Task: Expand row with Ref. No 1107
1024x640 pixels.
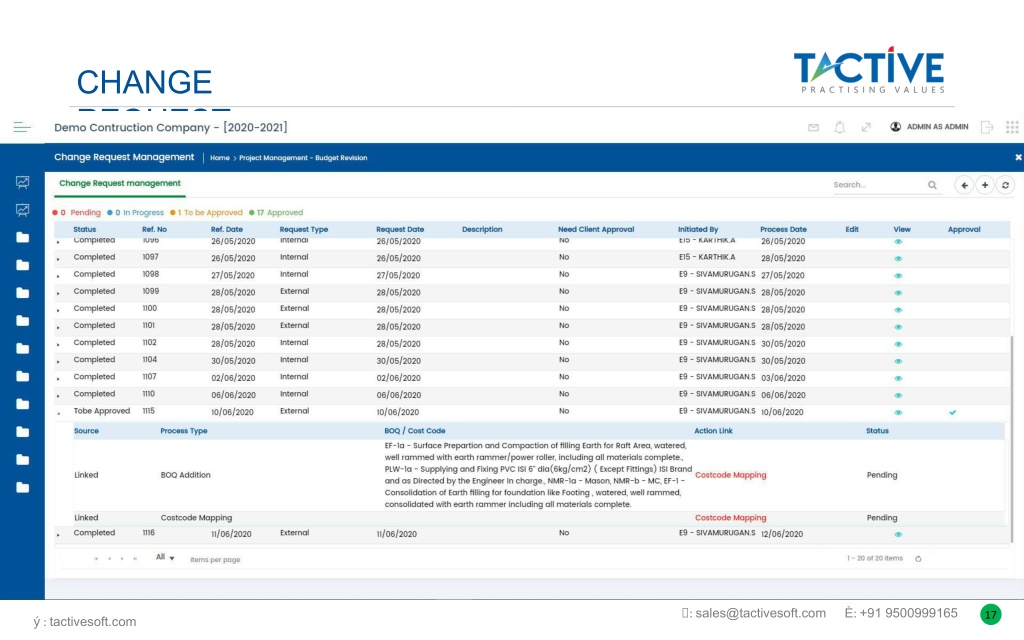Action: tap(58, 379)
